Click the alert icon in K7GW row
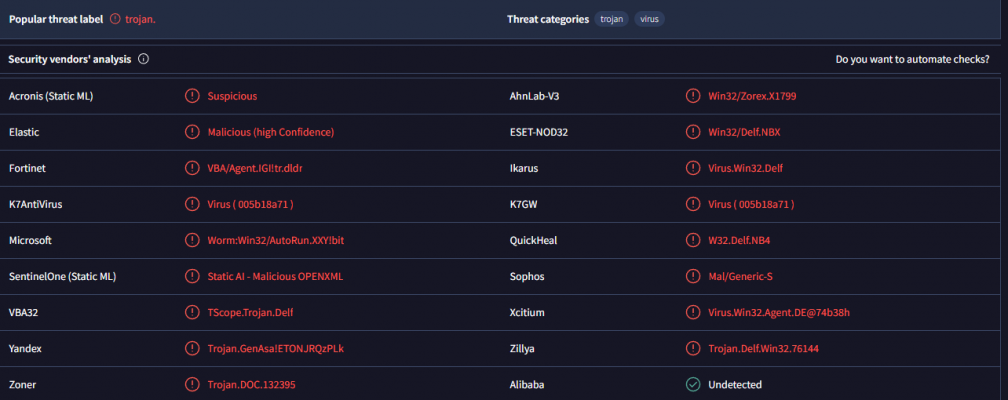 pos(692,204)
